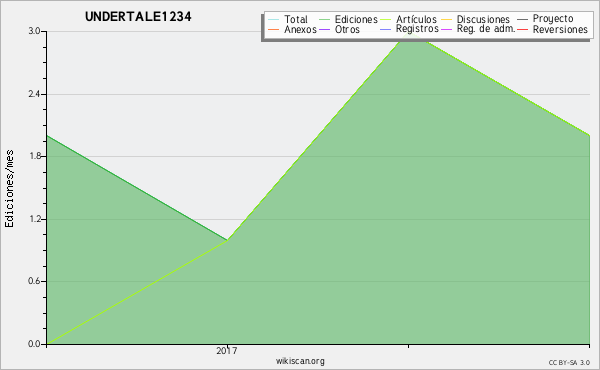Click the chart peak data point
This screenshot has height=370, width=600.
[409, 33]
